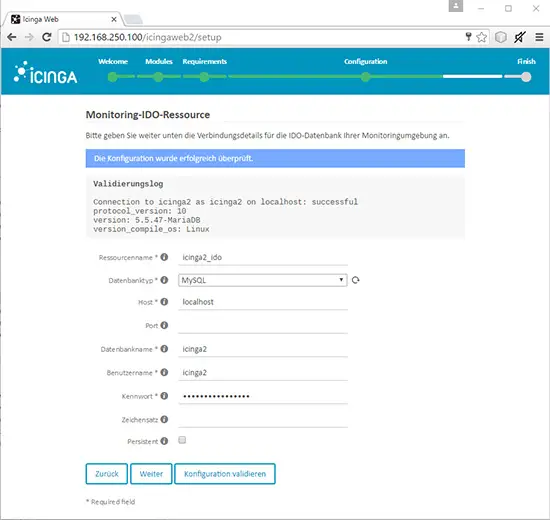Click the browser back arrow

click(12, 37)
